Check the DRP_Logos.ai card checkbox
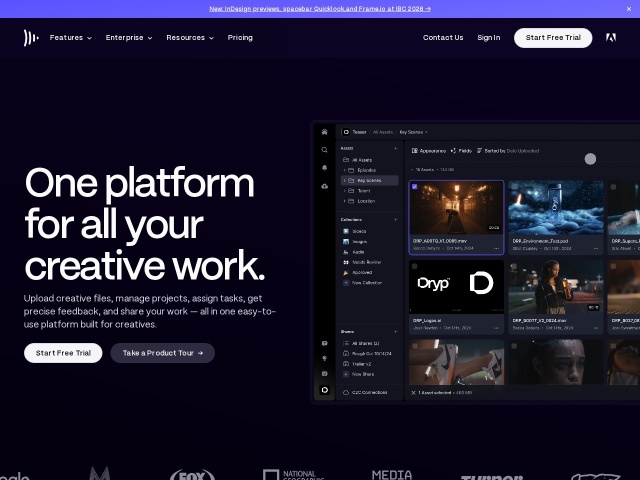The width and height of the screenshot is (640, 480). pyautogui.click(x=415, y=266)
